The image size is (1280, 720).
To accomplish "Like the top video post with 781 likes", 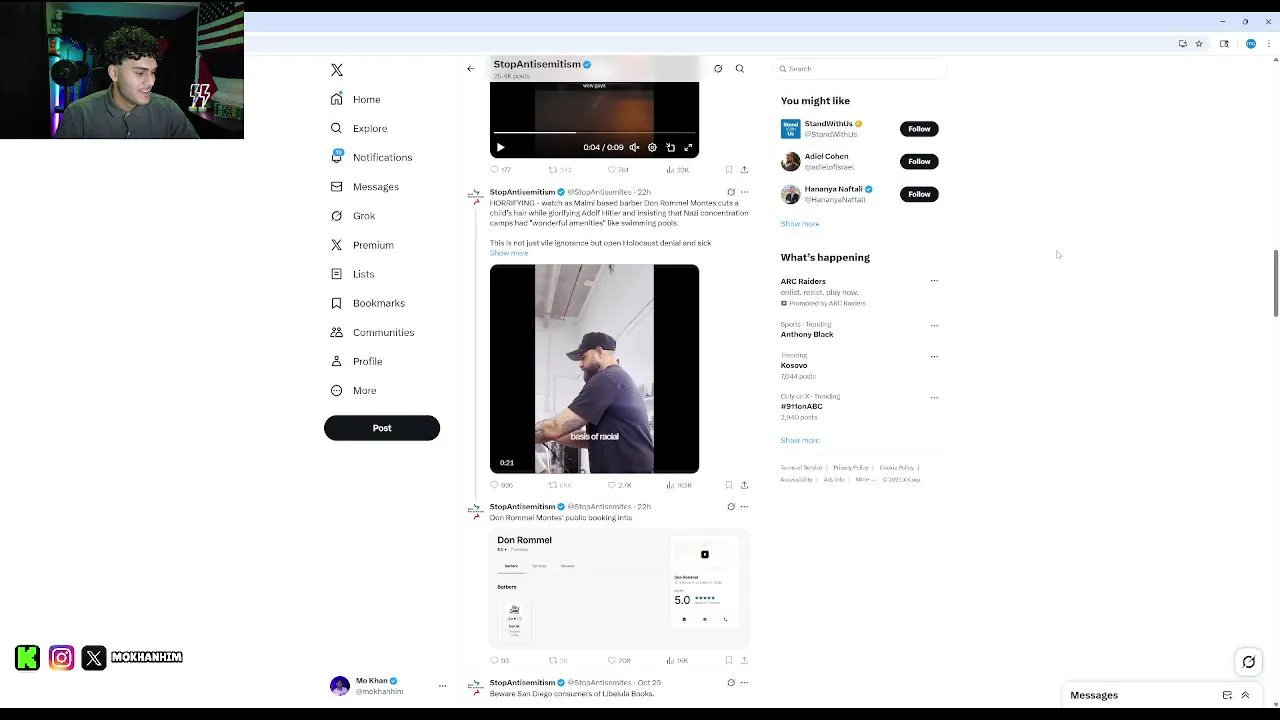I will 618,170.
